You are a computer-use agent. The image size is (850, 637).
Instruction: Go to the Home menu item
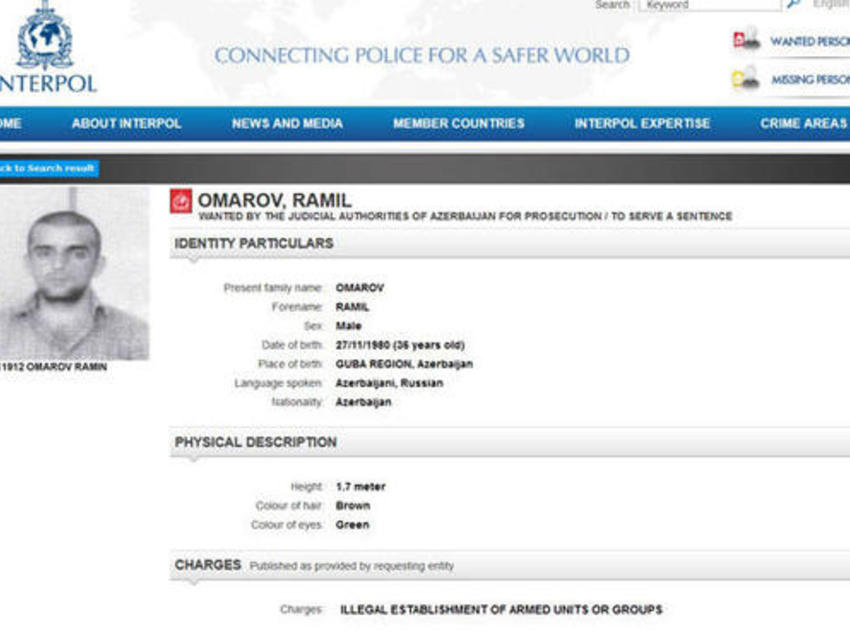10,124
